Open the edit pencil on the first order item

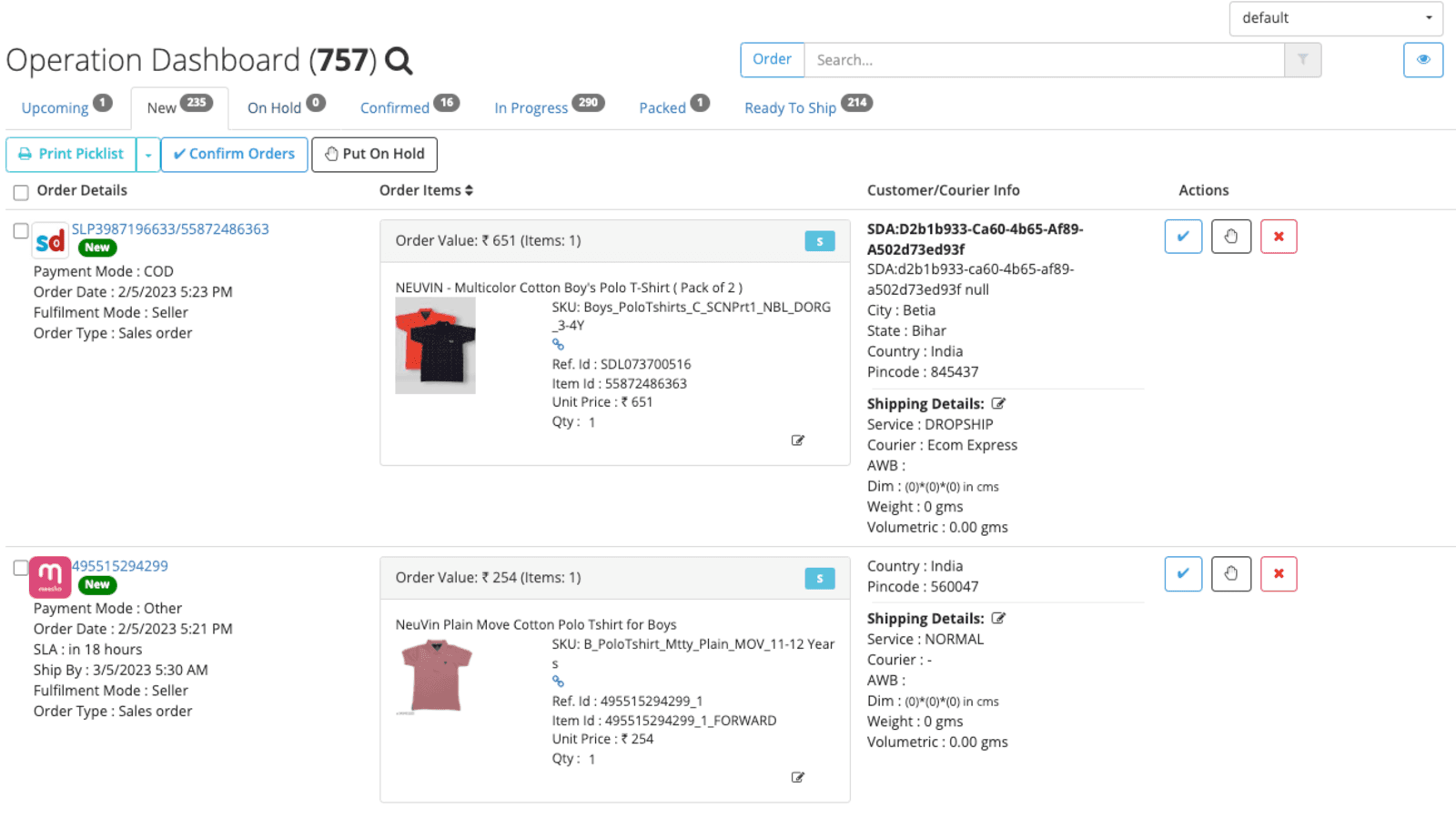click(798, 440)
